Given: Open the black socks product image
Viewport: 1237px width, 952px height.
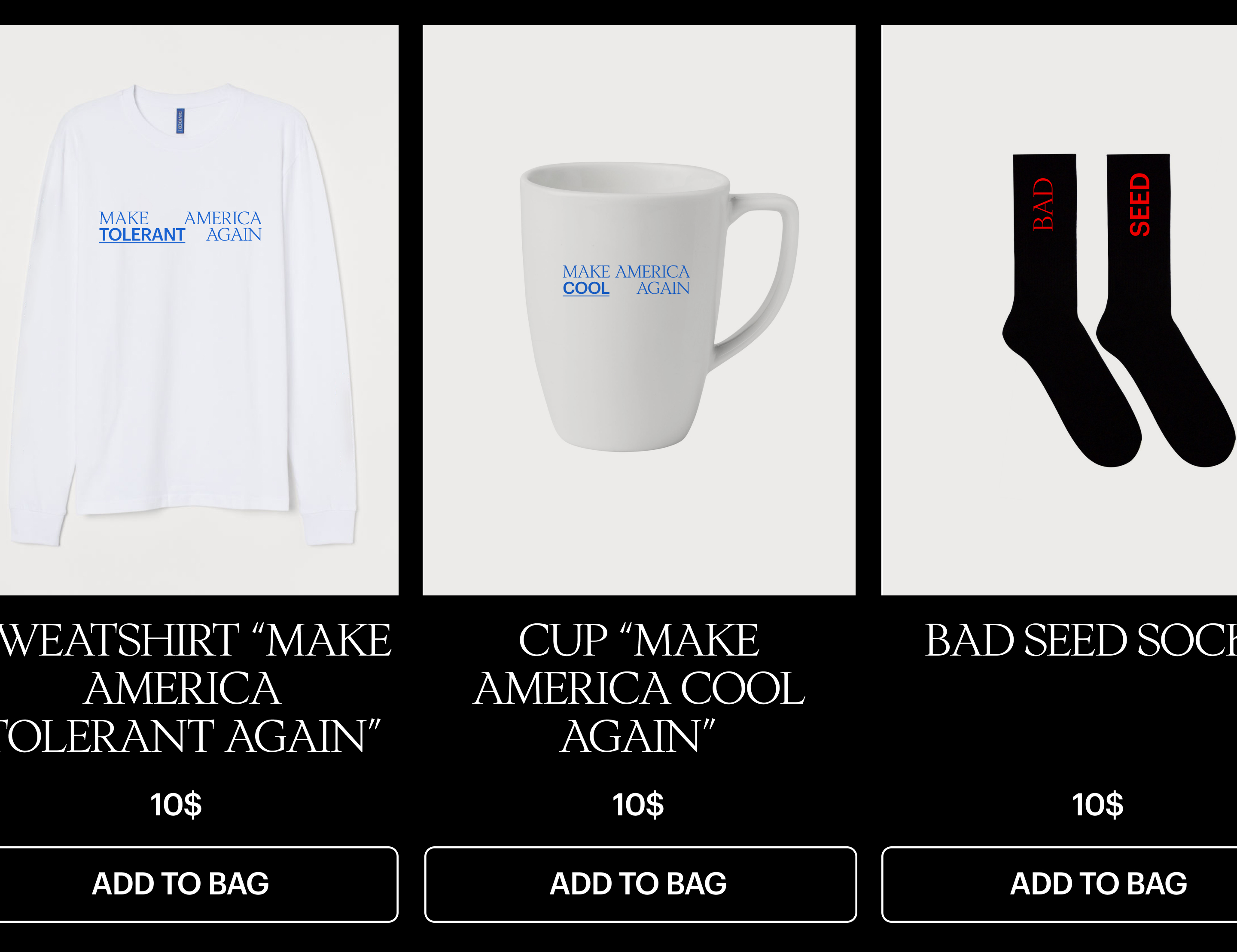Looking at the screenshot, I should pos(1059,310).
